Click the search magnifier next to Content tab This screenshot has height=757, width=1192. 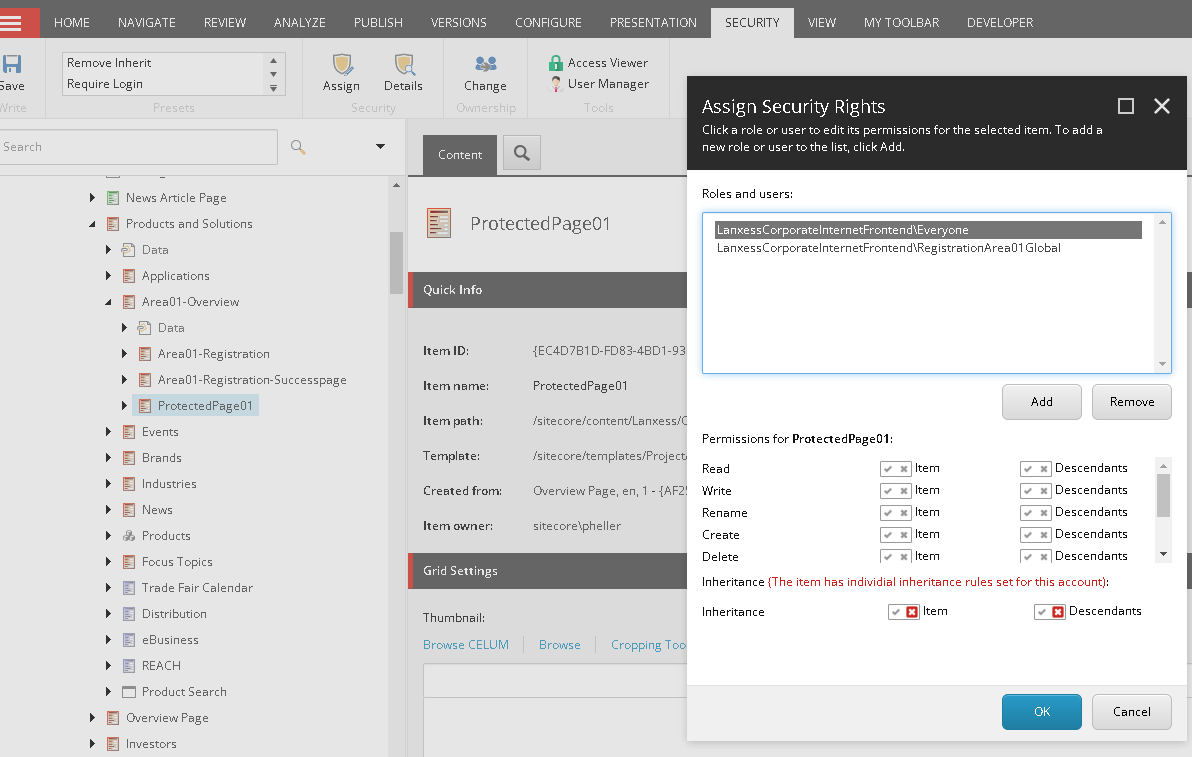click(x=522, y=153)
